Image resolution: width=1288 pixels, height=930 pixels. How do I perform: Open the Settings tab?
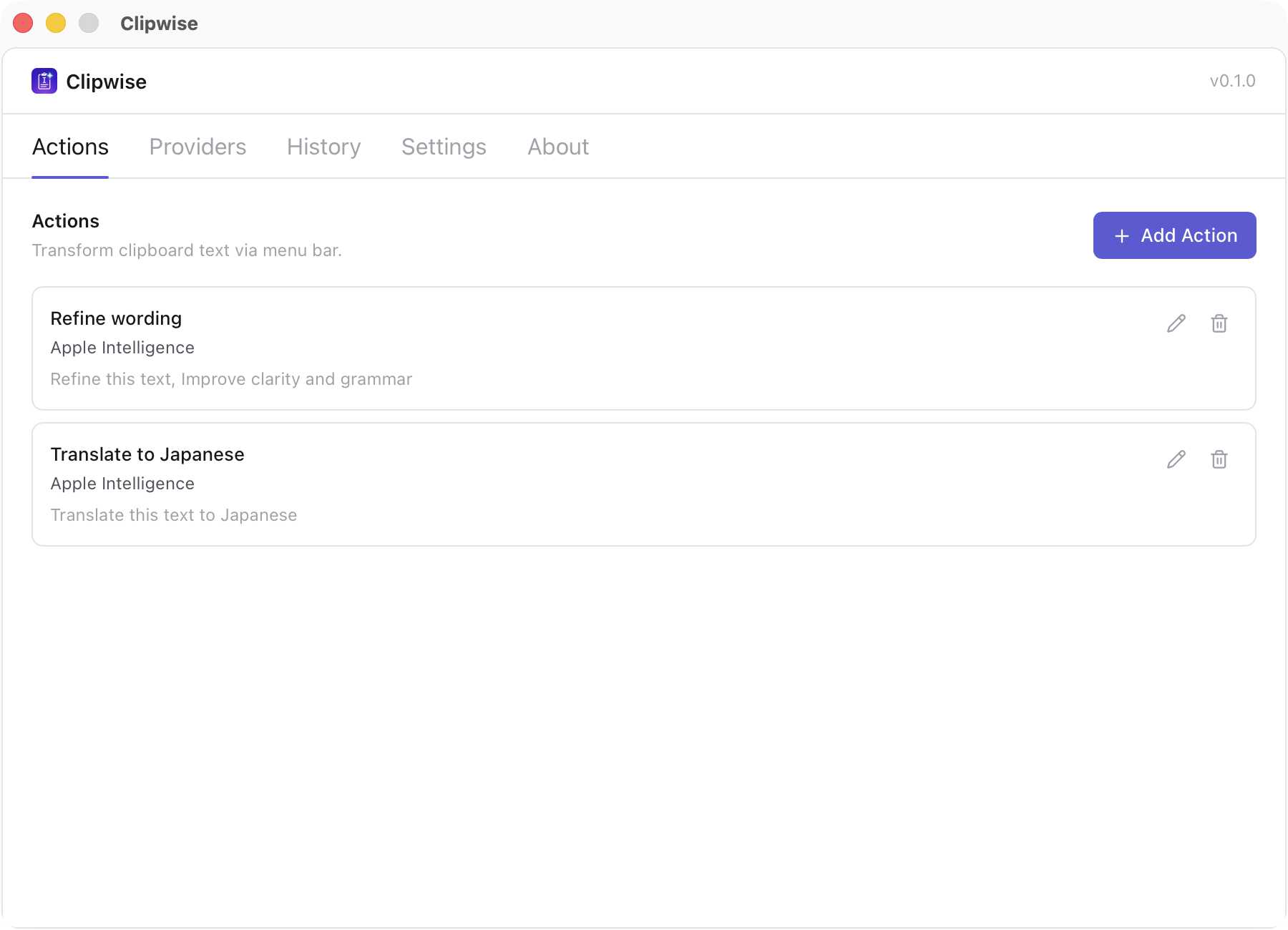click(444, 147)
